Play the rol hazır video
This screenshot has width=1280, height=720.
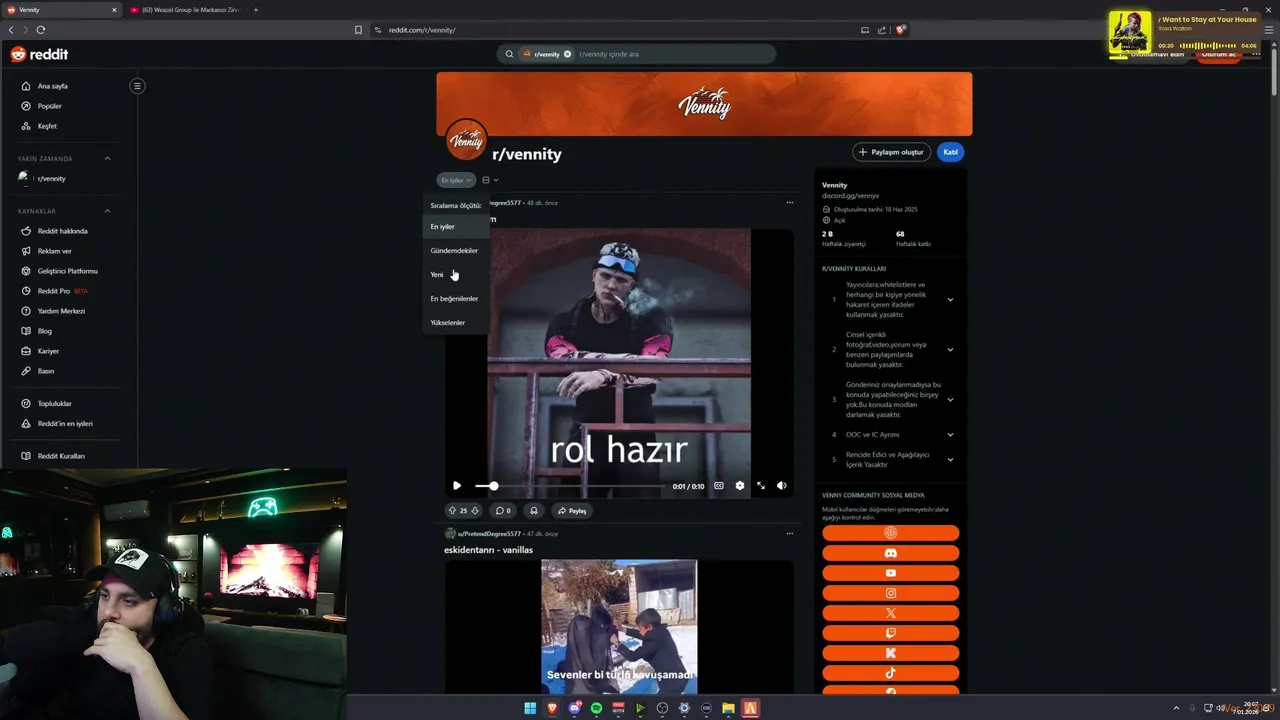point(457,486)
